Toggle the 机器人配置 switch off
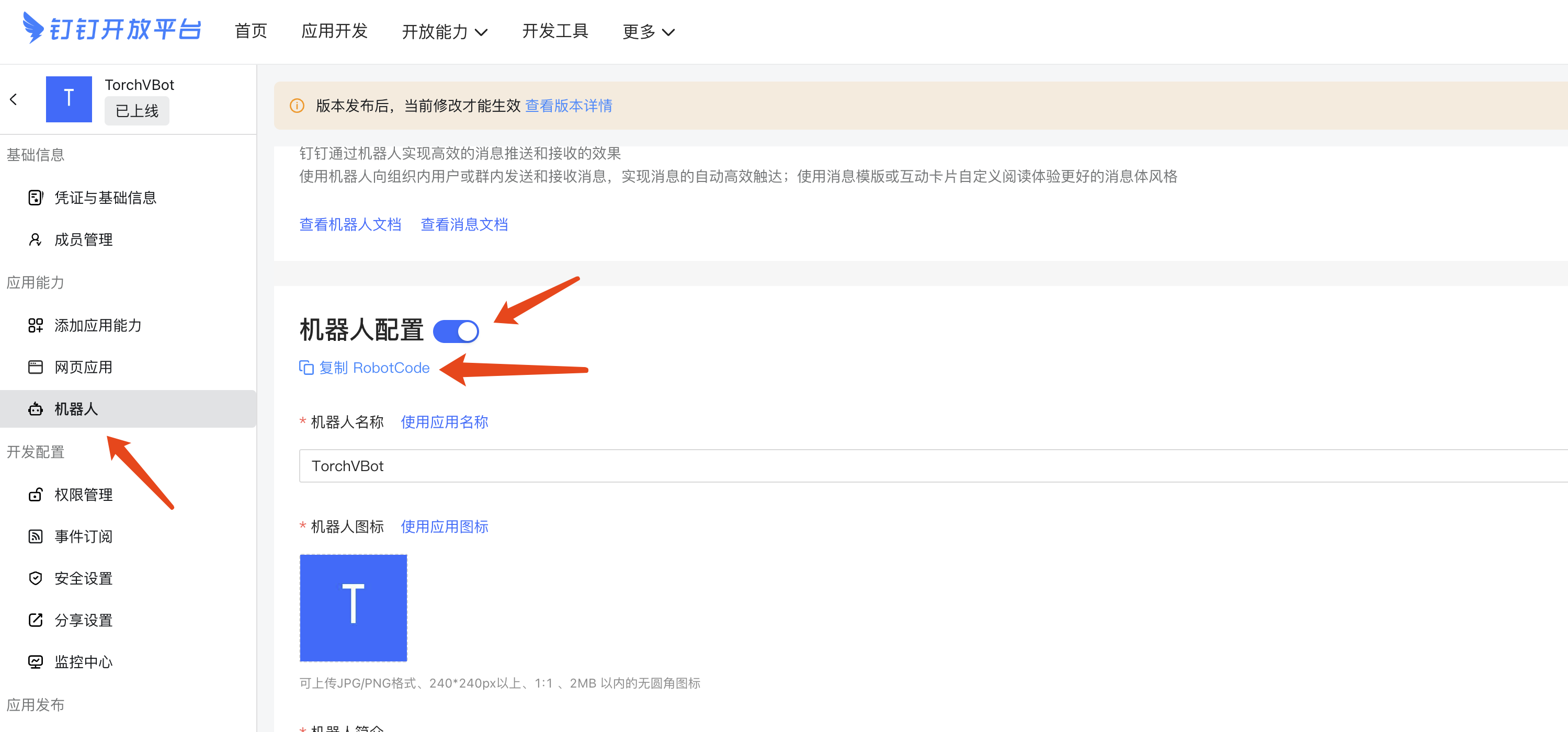Screen dimensions: 1568x732 pos(456,331)
